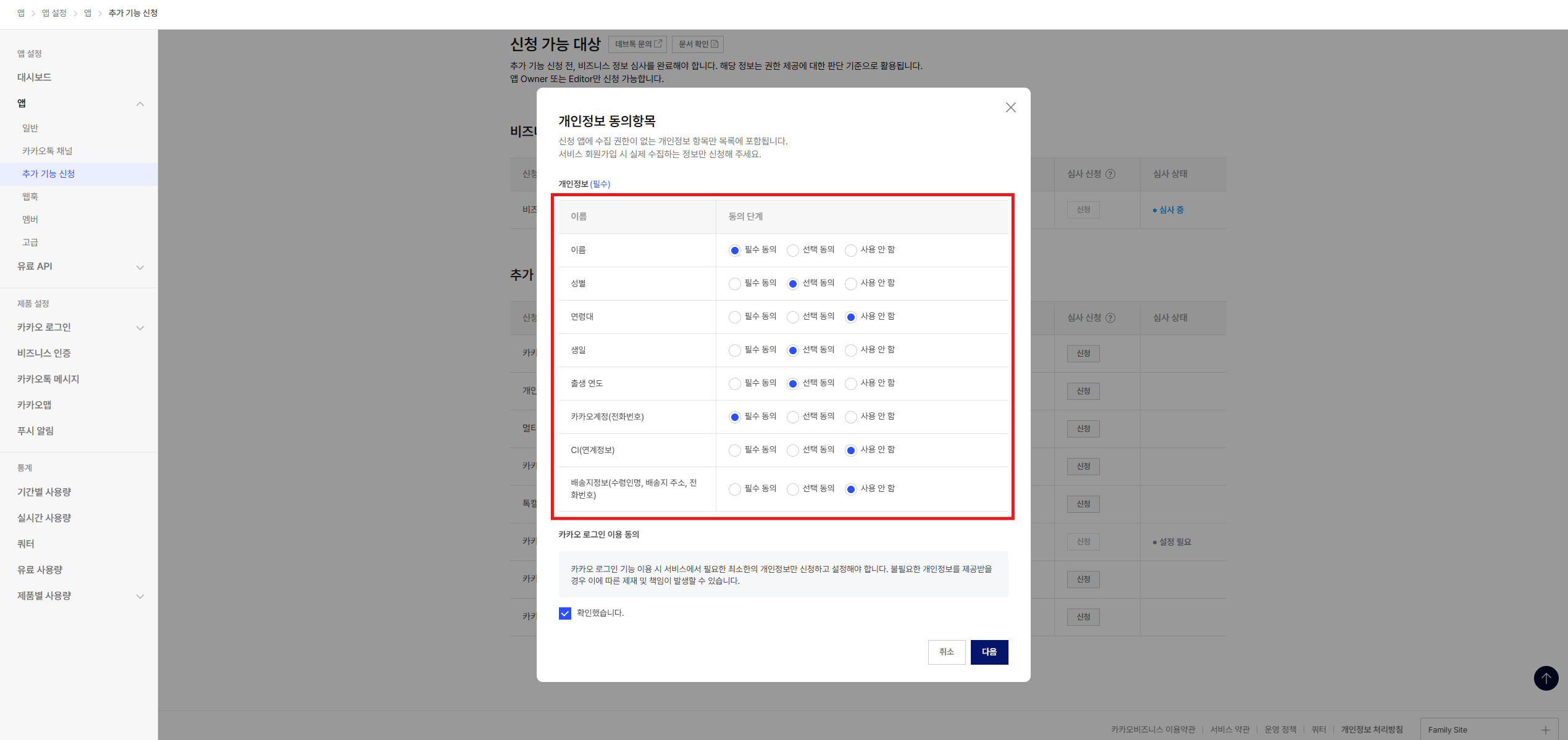Select 사용 안 함 for 배송지정보
1568x740 pixels.
pyautogui.click(x=850, y=489)
